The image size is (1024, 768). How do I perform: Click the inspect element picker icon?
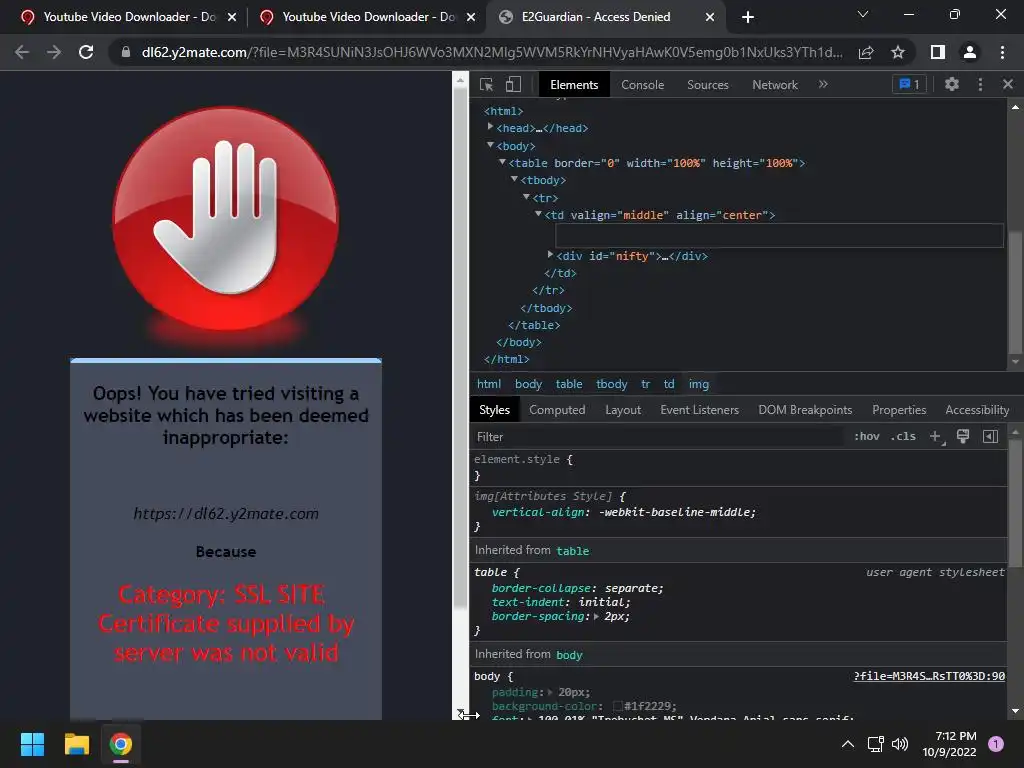tap(486, 84)
